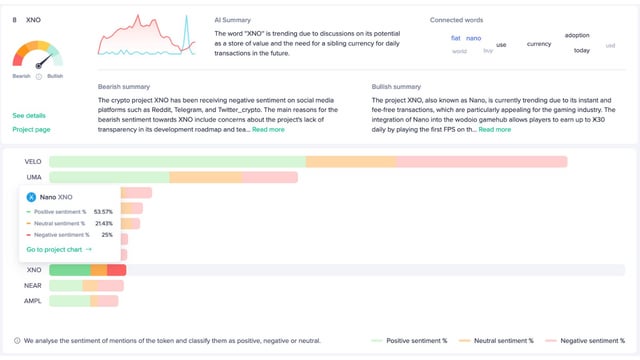Select the NEAR row label
This screenshot has width=640, height=360.
33,285
